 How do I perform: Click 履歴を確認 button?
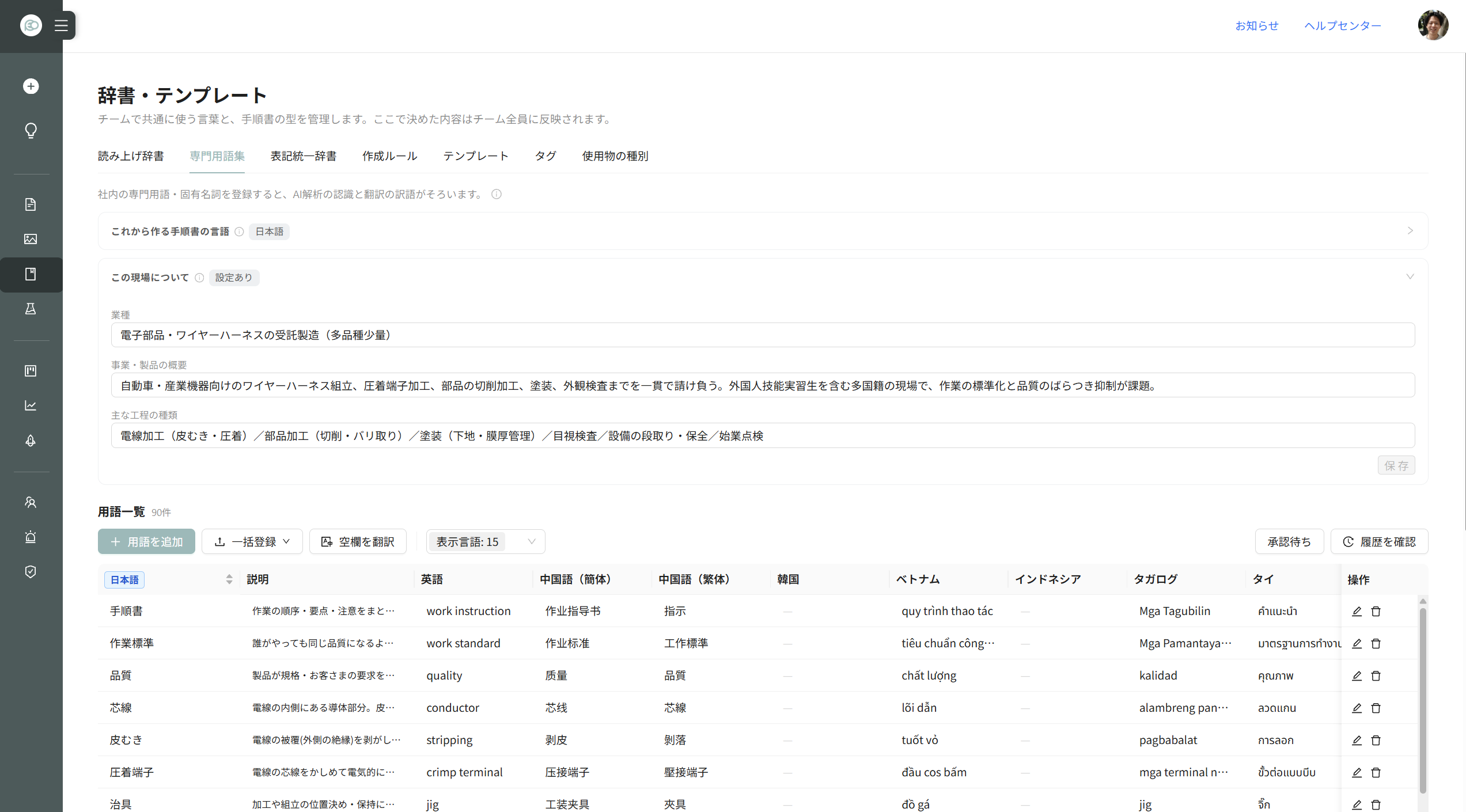click(1379, 541)
